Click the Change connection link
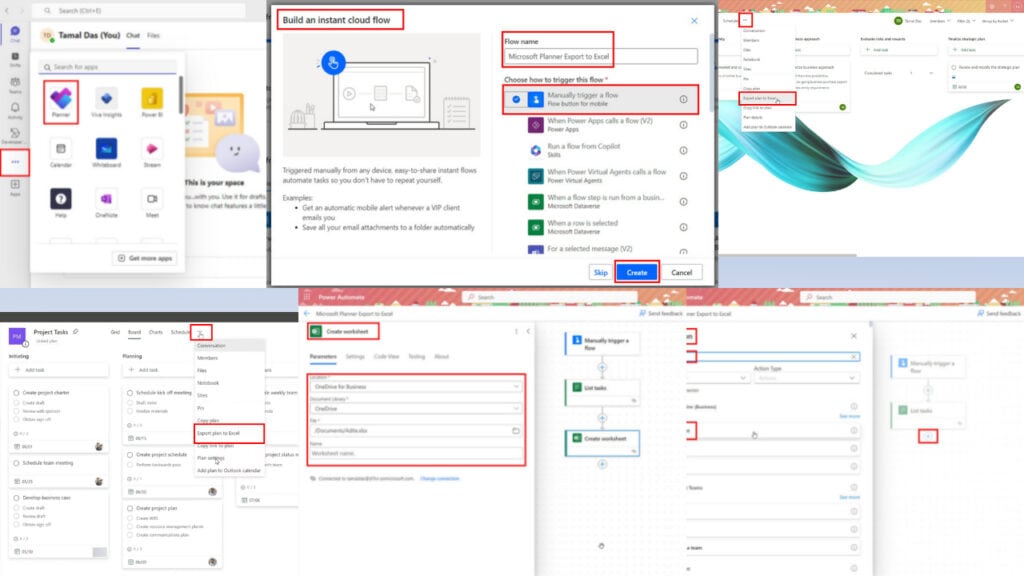The image size is (1024, 576). pos(439,479)
